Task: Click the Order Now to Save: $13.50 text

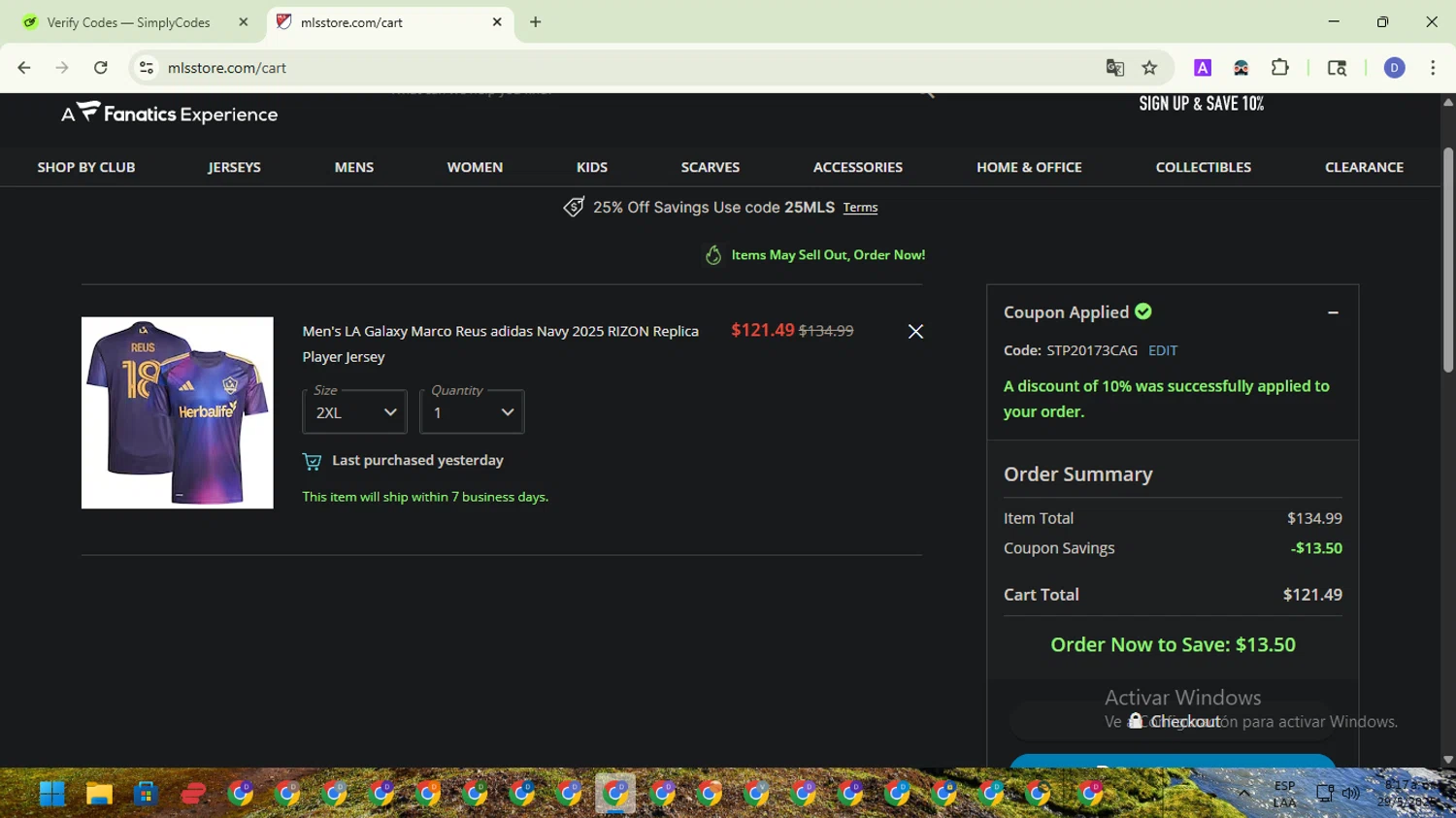Action: (x=1173, y=644)
